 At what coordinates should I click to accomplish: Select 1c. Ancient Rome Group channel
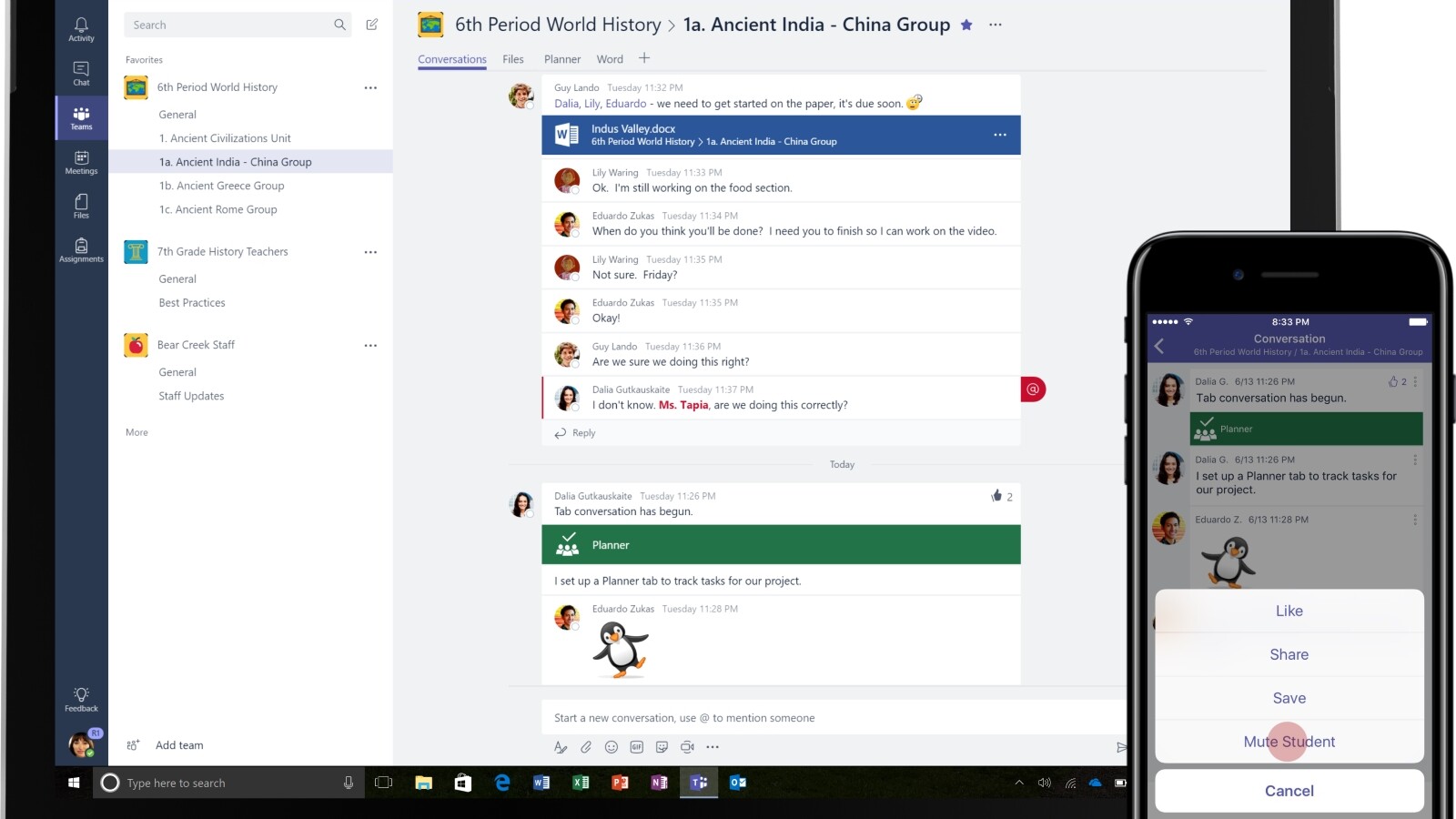pyautogui.click(x=217, y=209)
